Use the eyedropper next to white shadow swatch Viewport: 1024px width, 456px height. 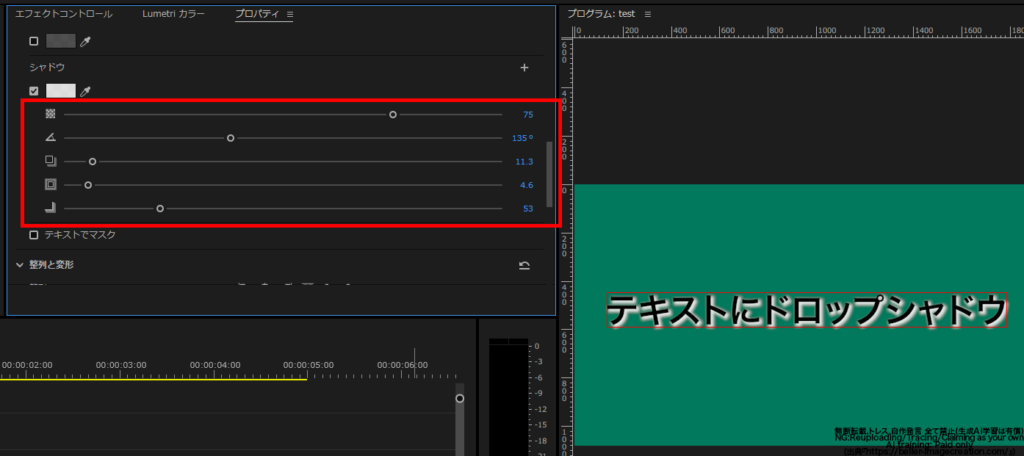[85, 91]
